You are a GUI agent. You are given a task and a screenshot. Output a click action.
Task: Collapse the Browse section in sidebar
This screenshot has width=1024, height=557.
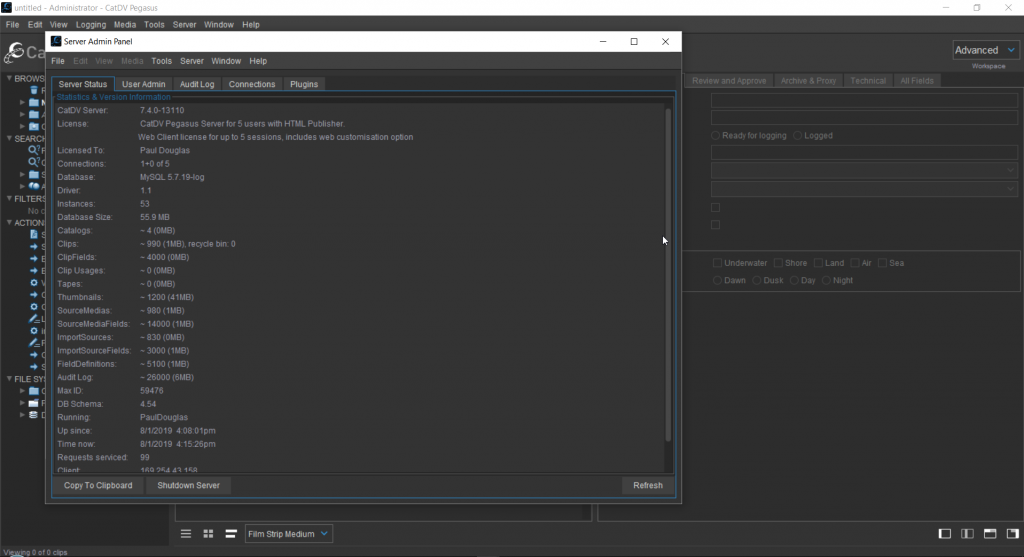click(9, 78)
